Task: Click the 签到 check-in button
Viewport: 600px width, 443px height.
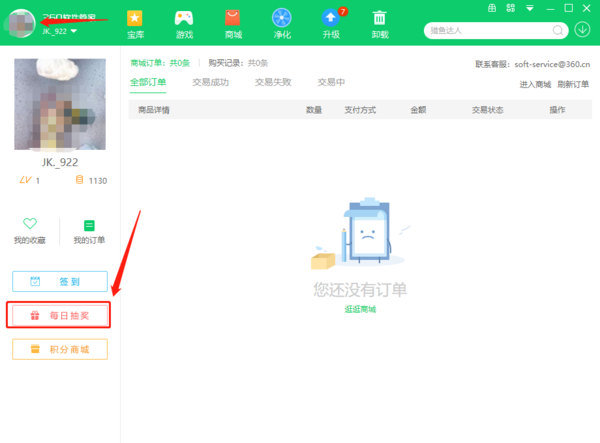Action: (60, 282)
